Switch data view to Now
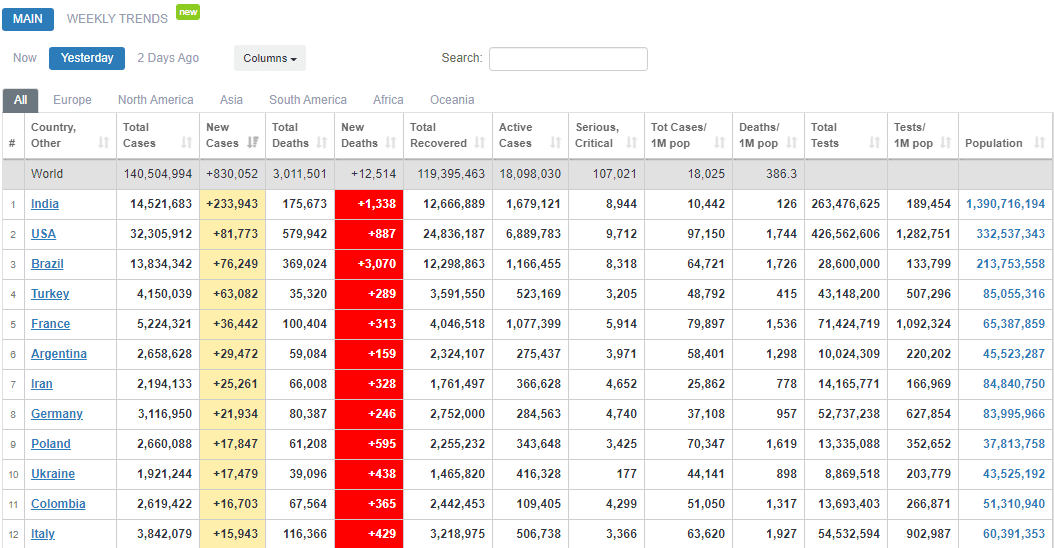The image size is (1054, 548). [25, 58]
